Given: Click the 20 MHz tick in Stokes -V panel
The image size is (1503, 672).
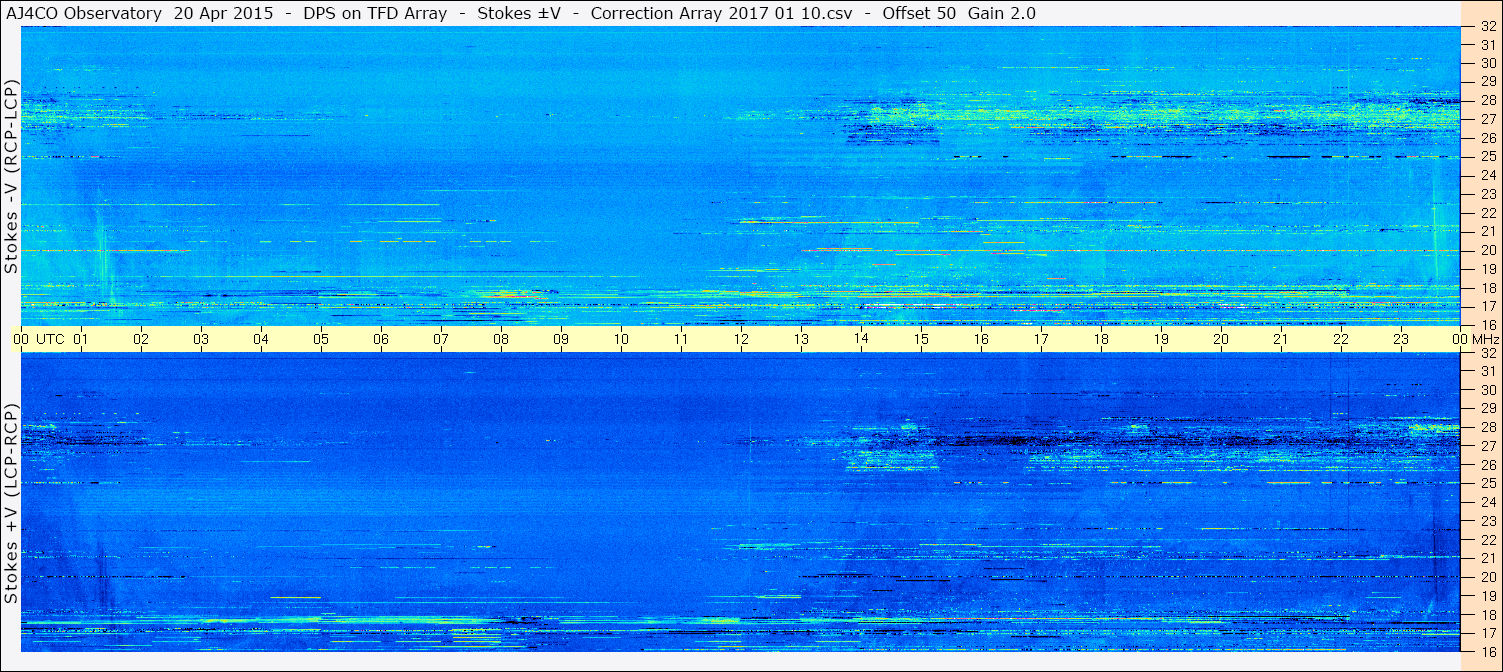Looking at the screenshot, I should coord(1487,250).
